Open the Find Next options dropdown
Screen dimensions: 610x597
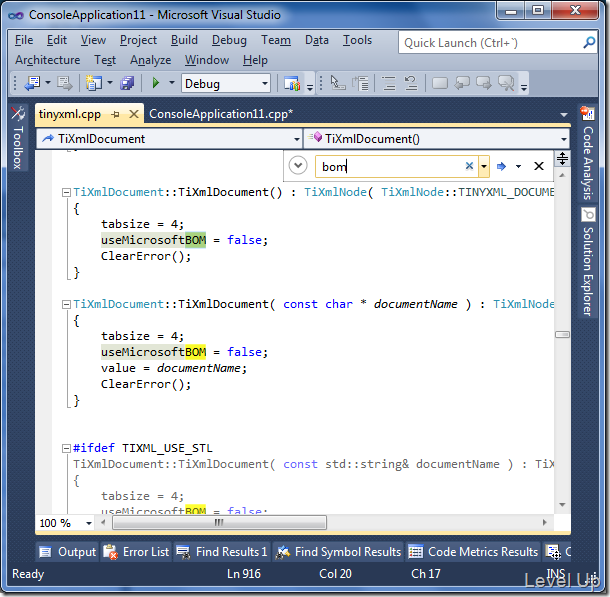[x=518, y=166]
